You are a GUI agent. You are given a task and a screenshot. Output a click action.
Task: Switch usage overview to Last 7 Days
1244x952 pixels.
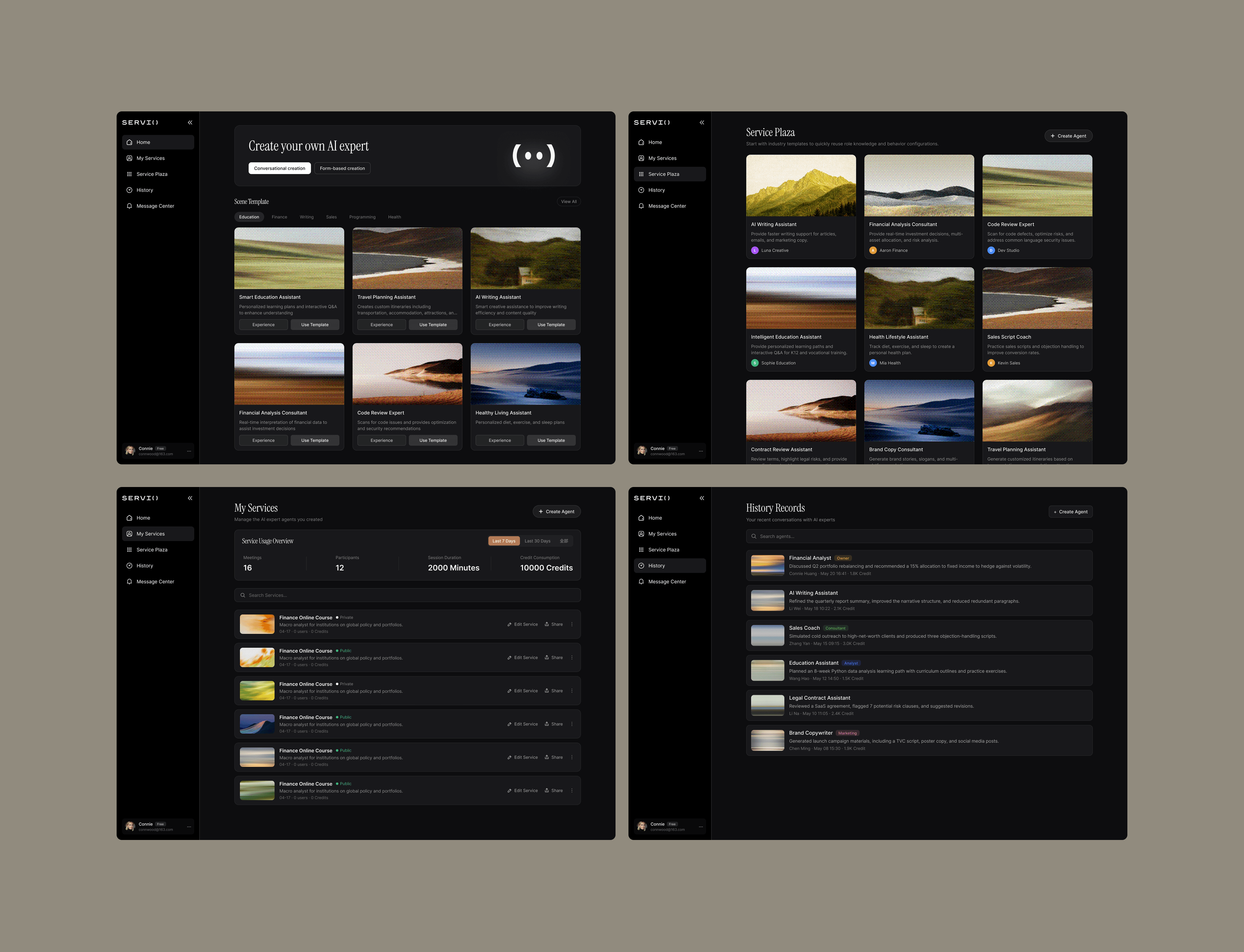(503, 541)
